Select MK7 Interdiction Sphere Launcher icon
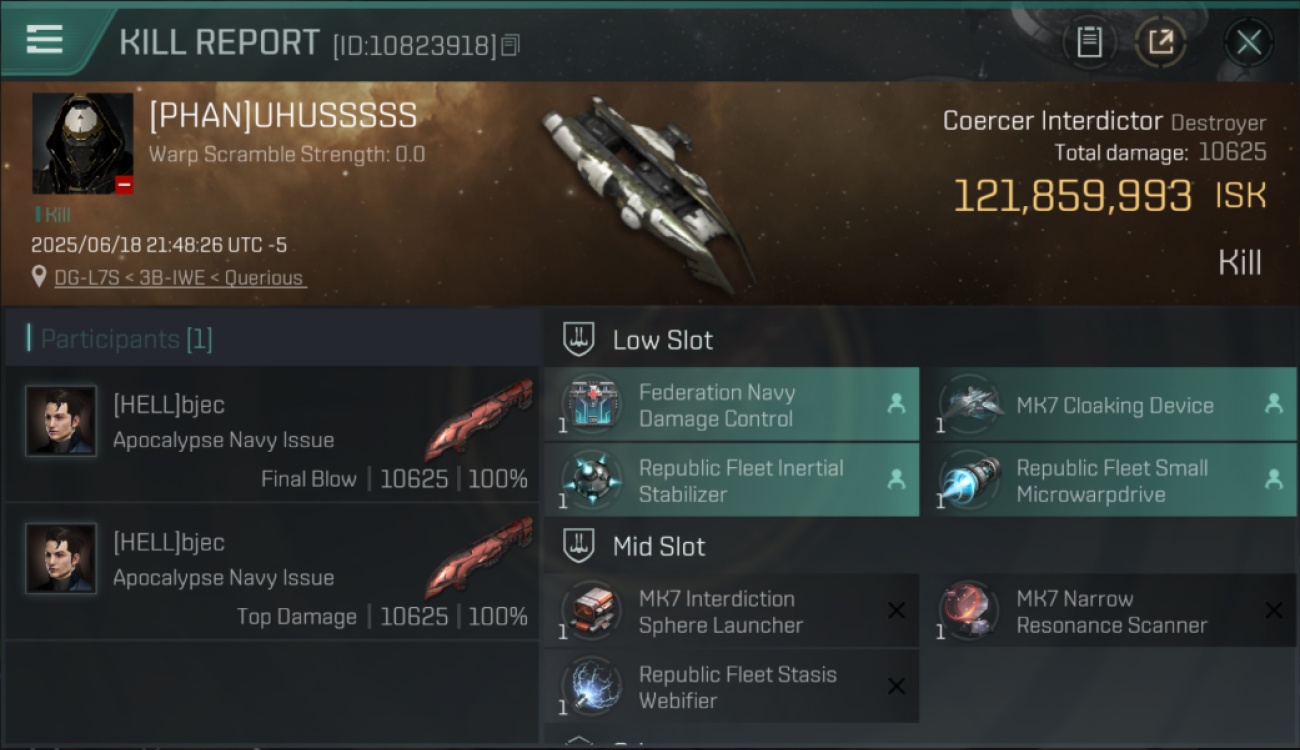The width and height of the screenshot is (1300, 750). pyautogui.click(x=590, y=611)
